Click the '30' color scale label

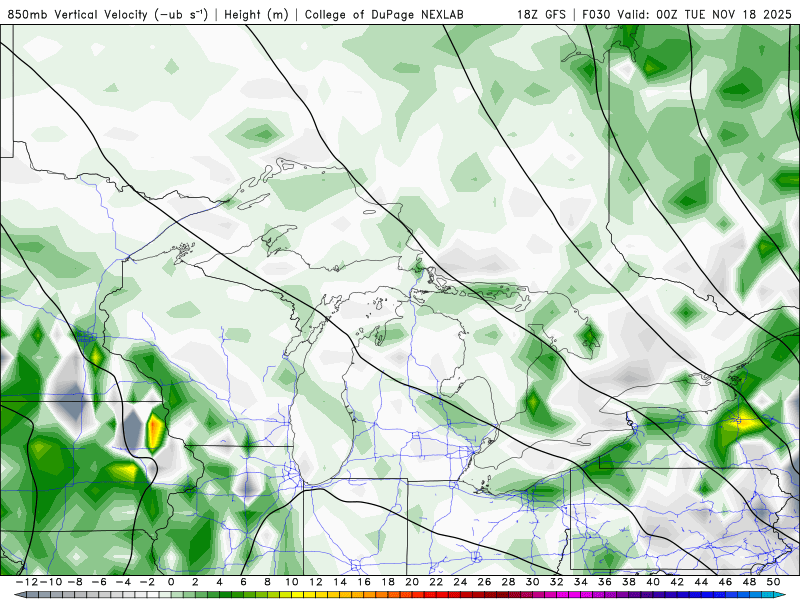point(533,582)
